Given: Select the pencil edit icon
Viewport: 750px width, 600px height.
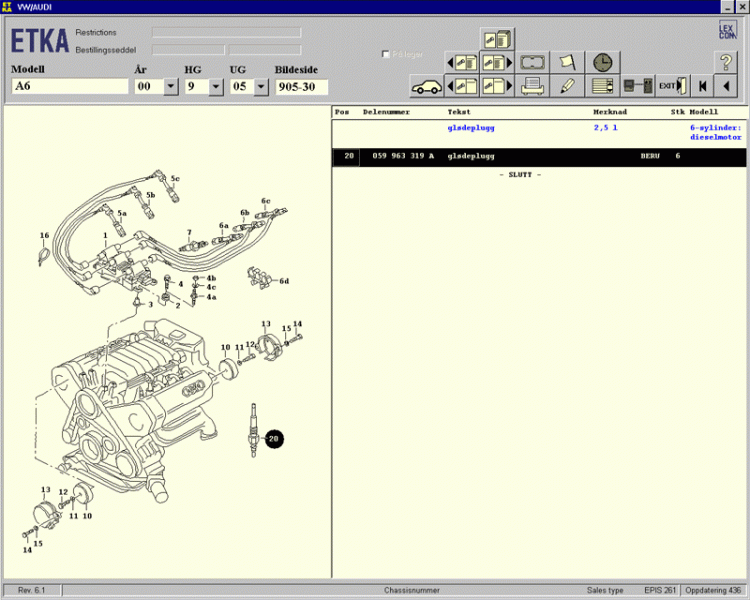Looking at the screenshot, I should coord(567,86).
